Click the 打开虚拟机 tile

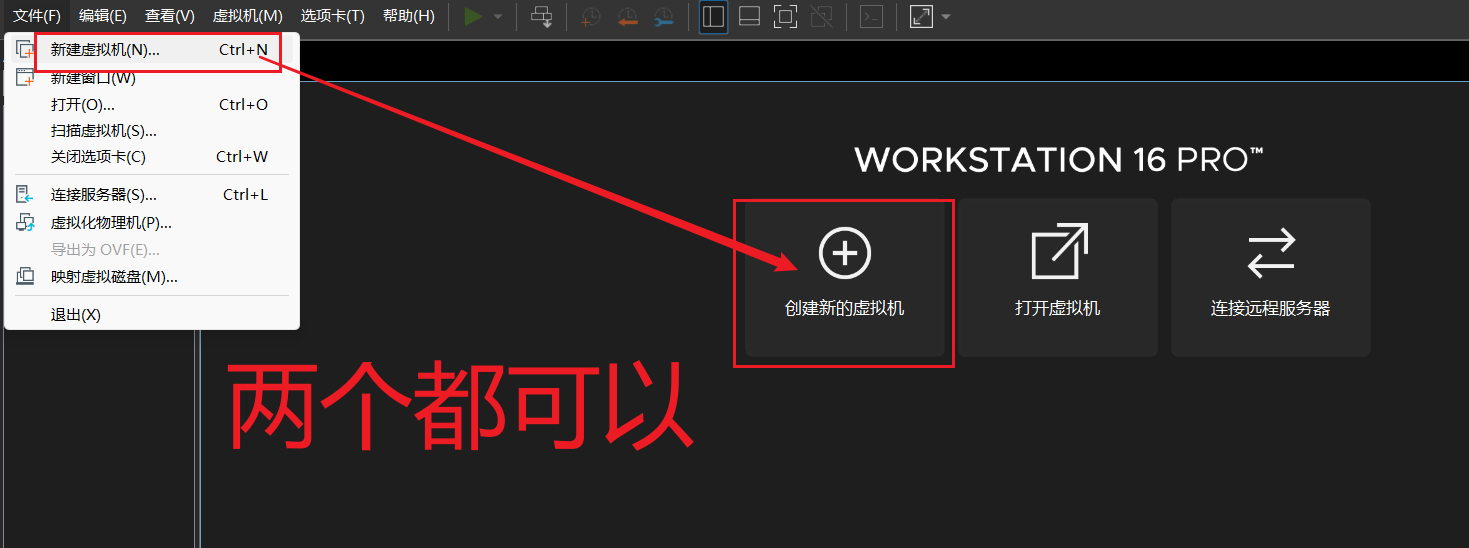tap(1058, 277)
